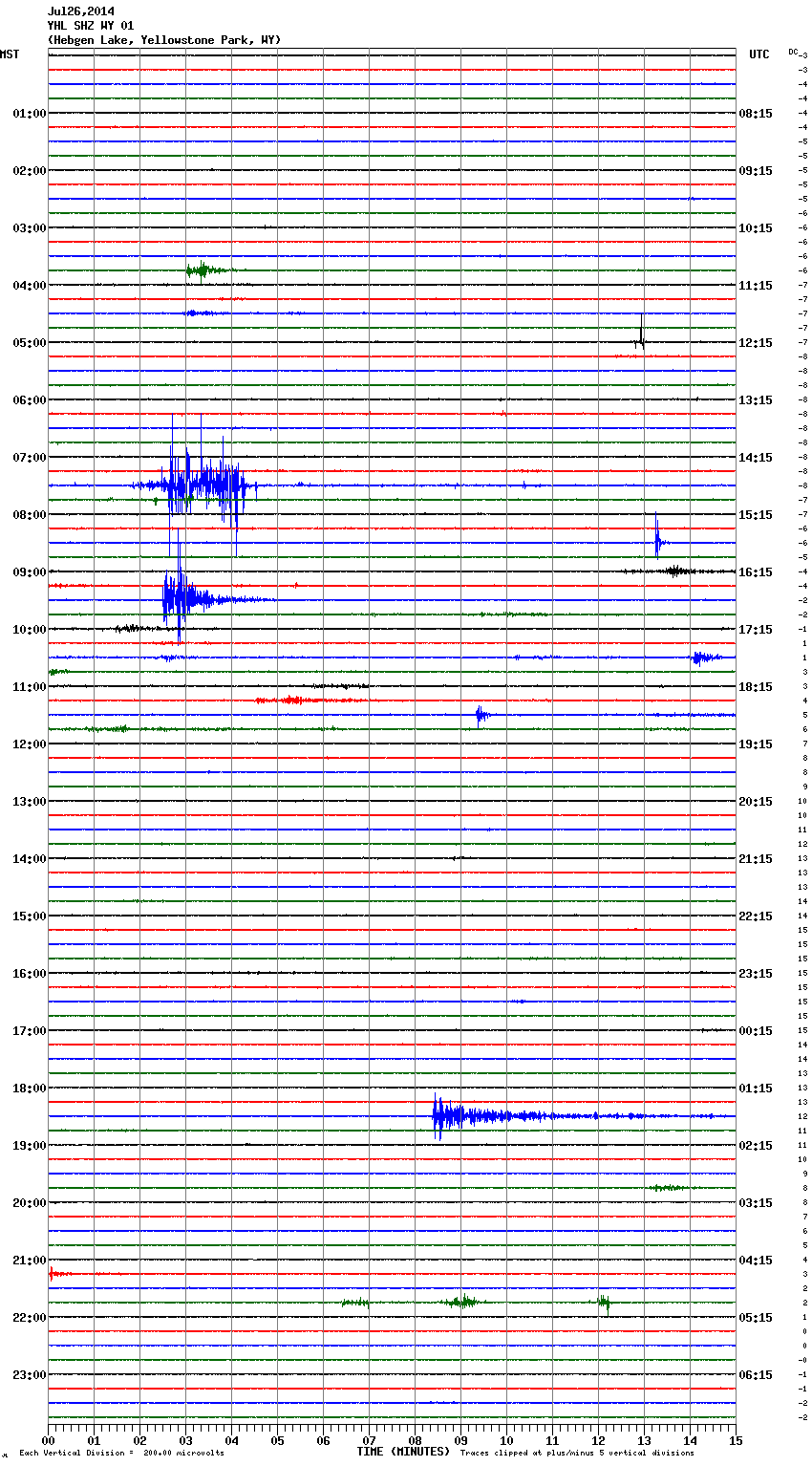Click minute-axis tick label 15 at bottom

pyautogui.click(x=736, y=1440)
